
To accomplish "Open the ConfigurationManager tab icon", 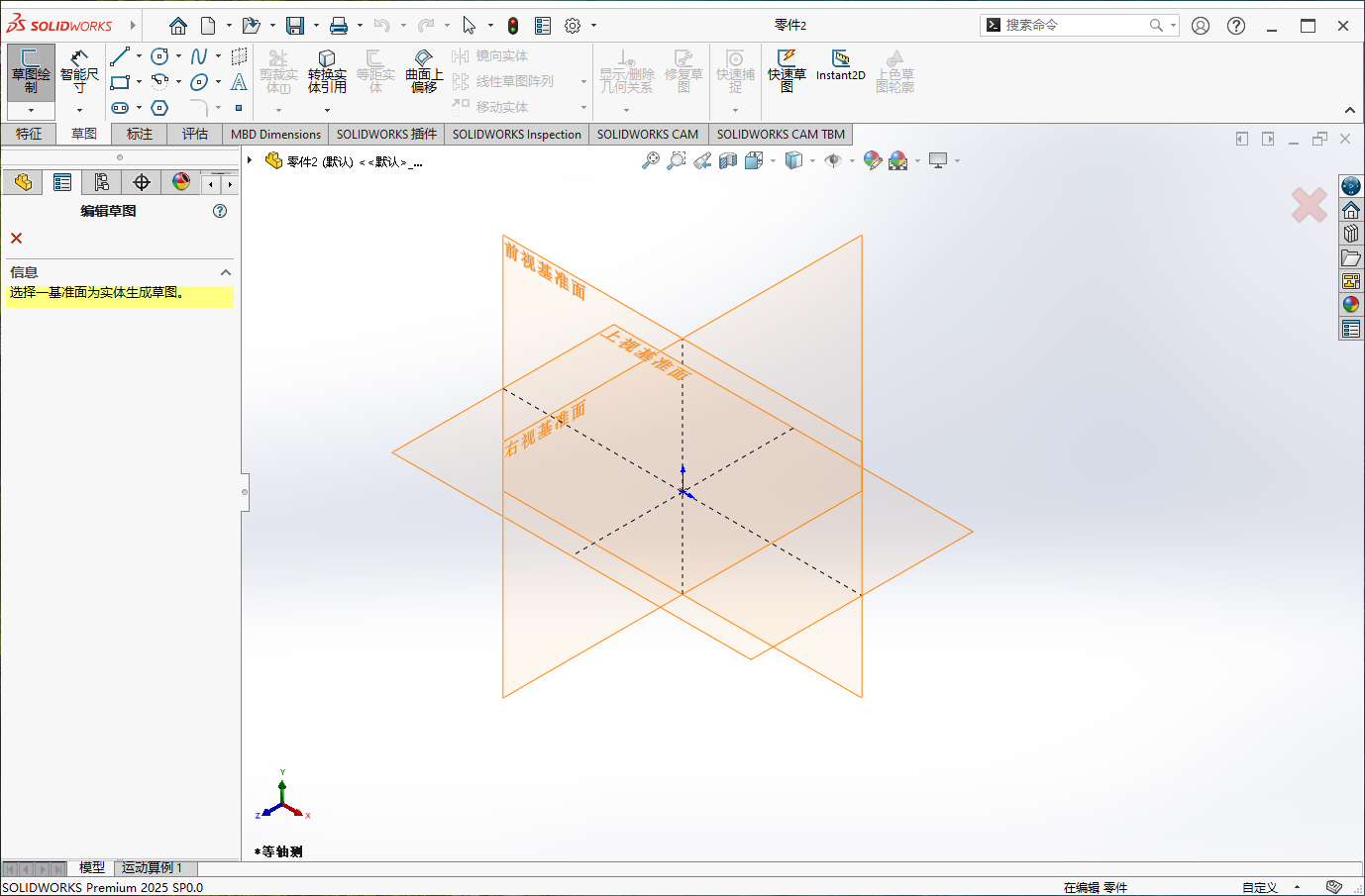I will pyautogui.click(x=101, y=182).
